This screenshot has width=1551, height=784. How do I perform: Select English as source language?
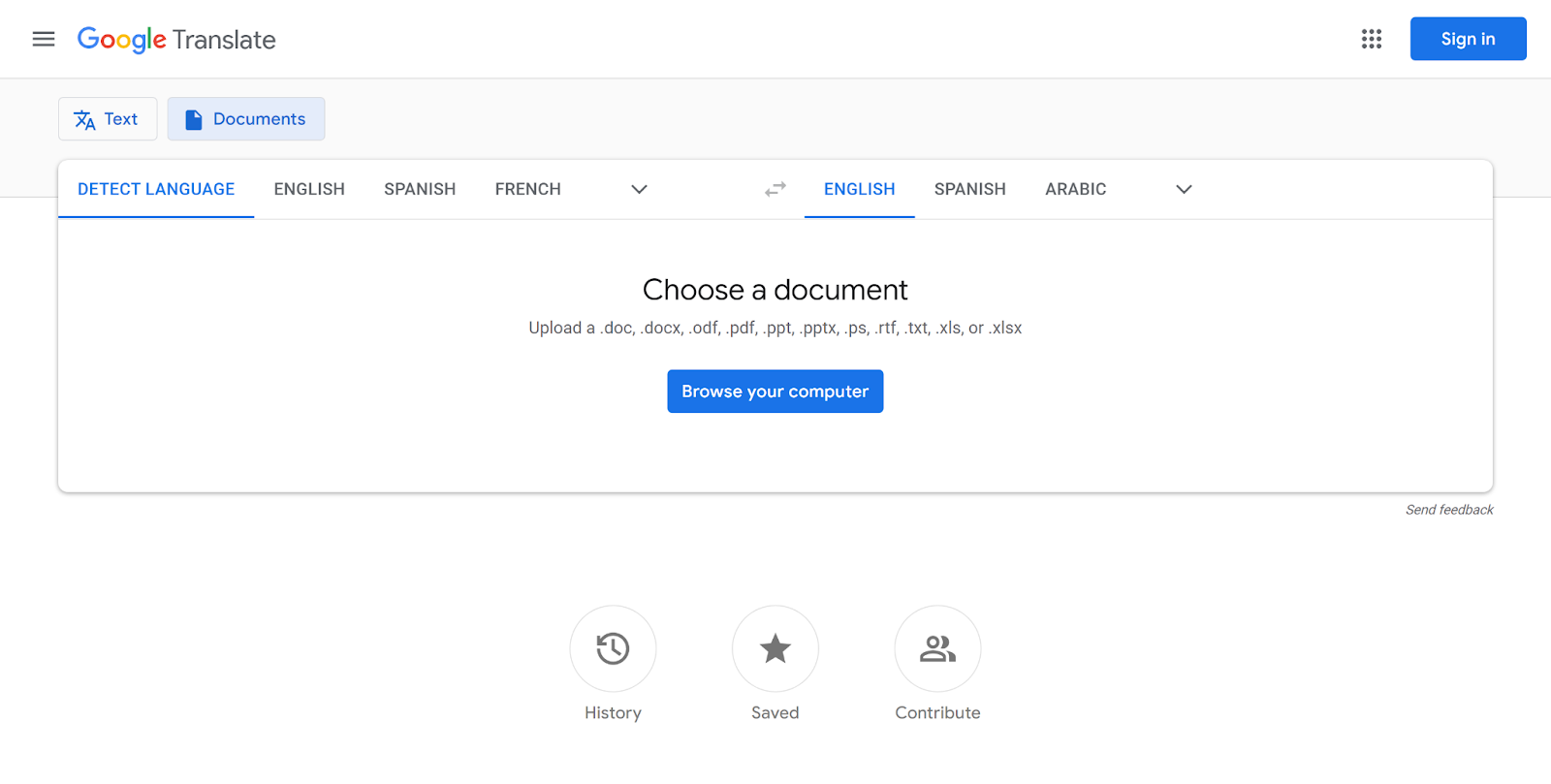point(309,189)
